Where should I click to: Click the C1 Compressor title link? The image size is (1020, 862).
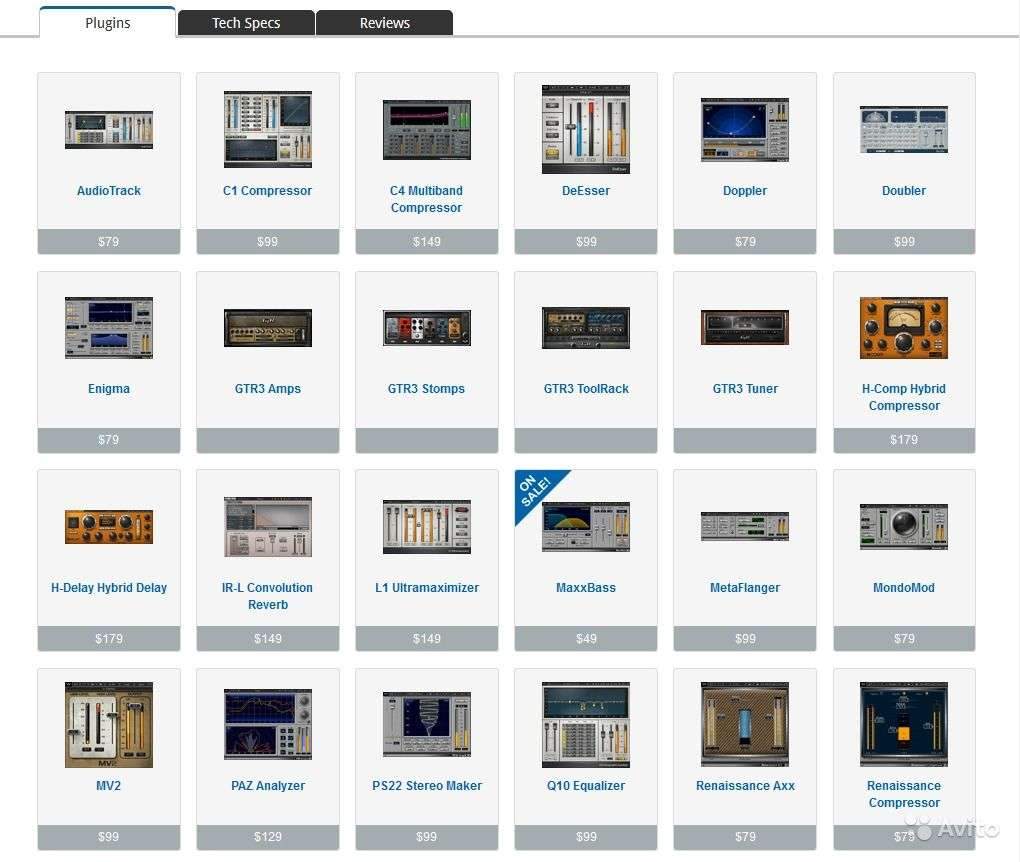click(x=267, y=191)
